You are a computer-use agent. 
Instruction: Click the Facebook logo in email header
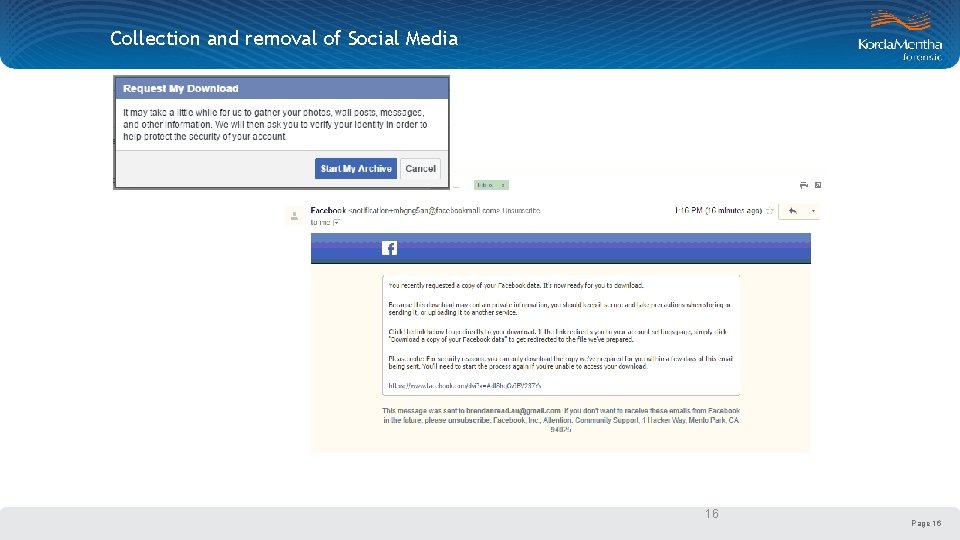tap(389, 248)
